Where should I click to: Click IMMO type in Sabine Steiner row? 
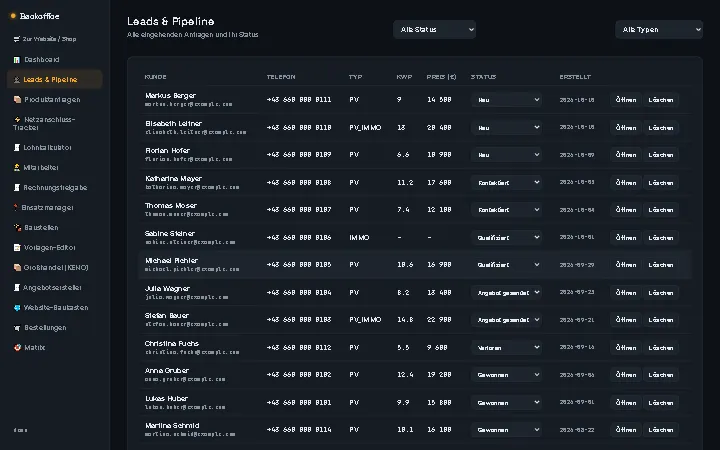pos(359,237)
